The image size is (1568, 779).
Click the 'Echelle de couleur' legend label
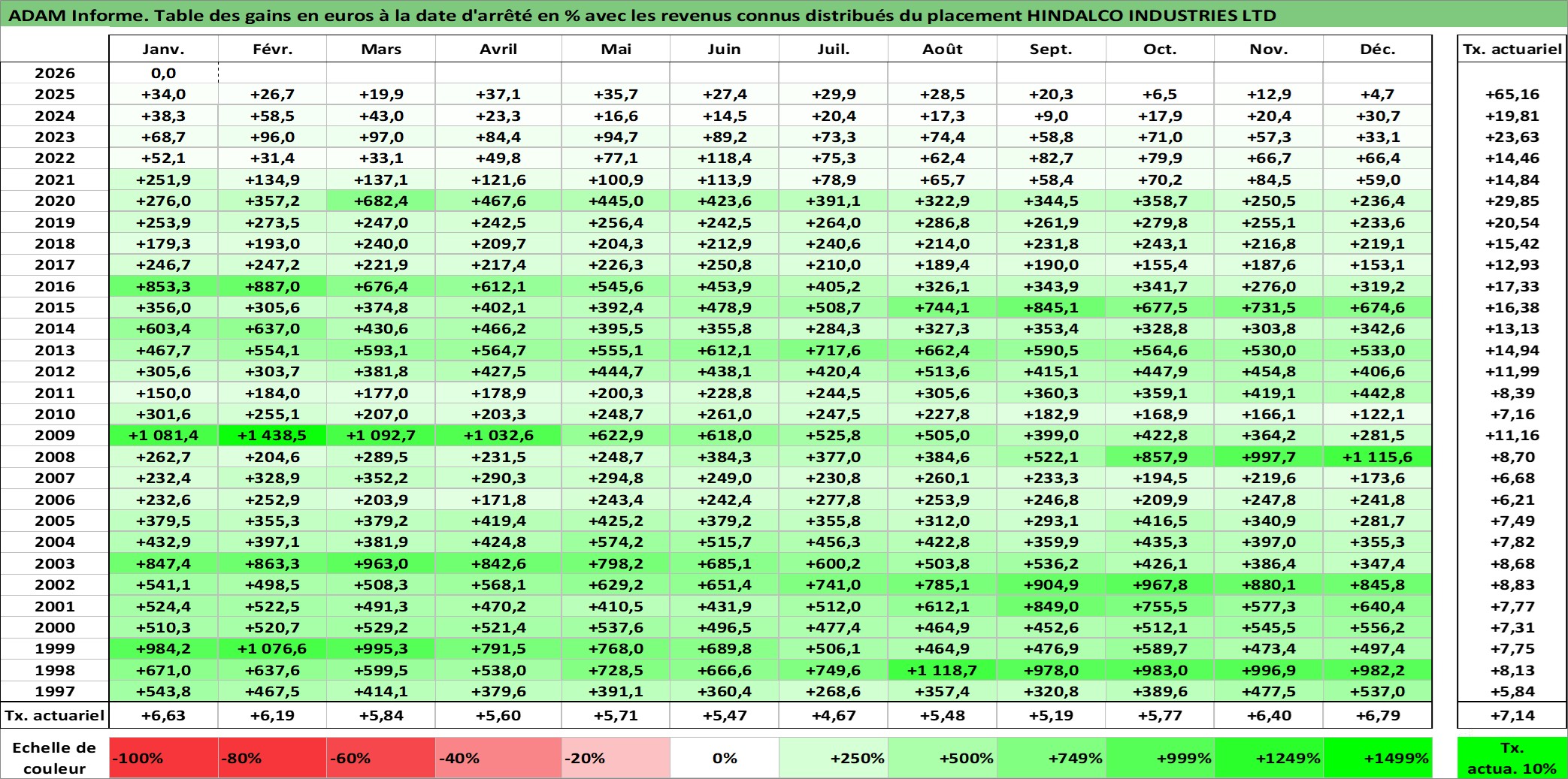pyautogui.click(x=55, y=758)
